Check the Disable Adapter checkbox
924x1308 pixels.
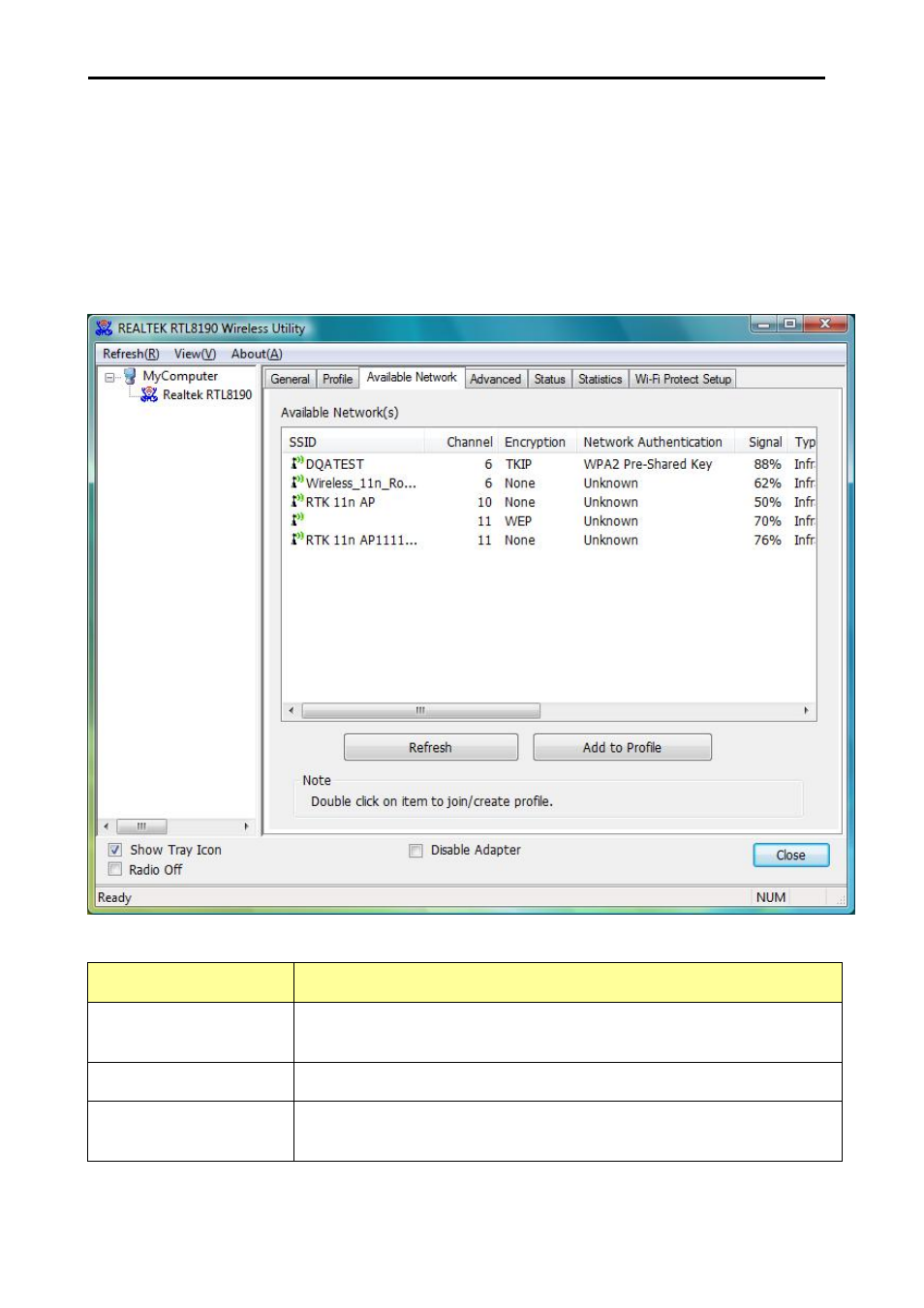pyautogui.click(x=416, y=851)
